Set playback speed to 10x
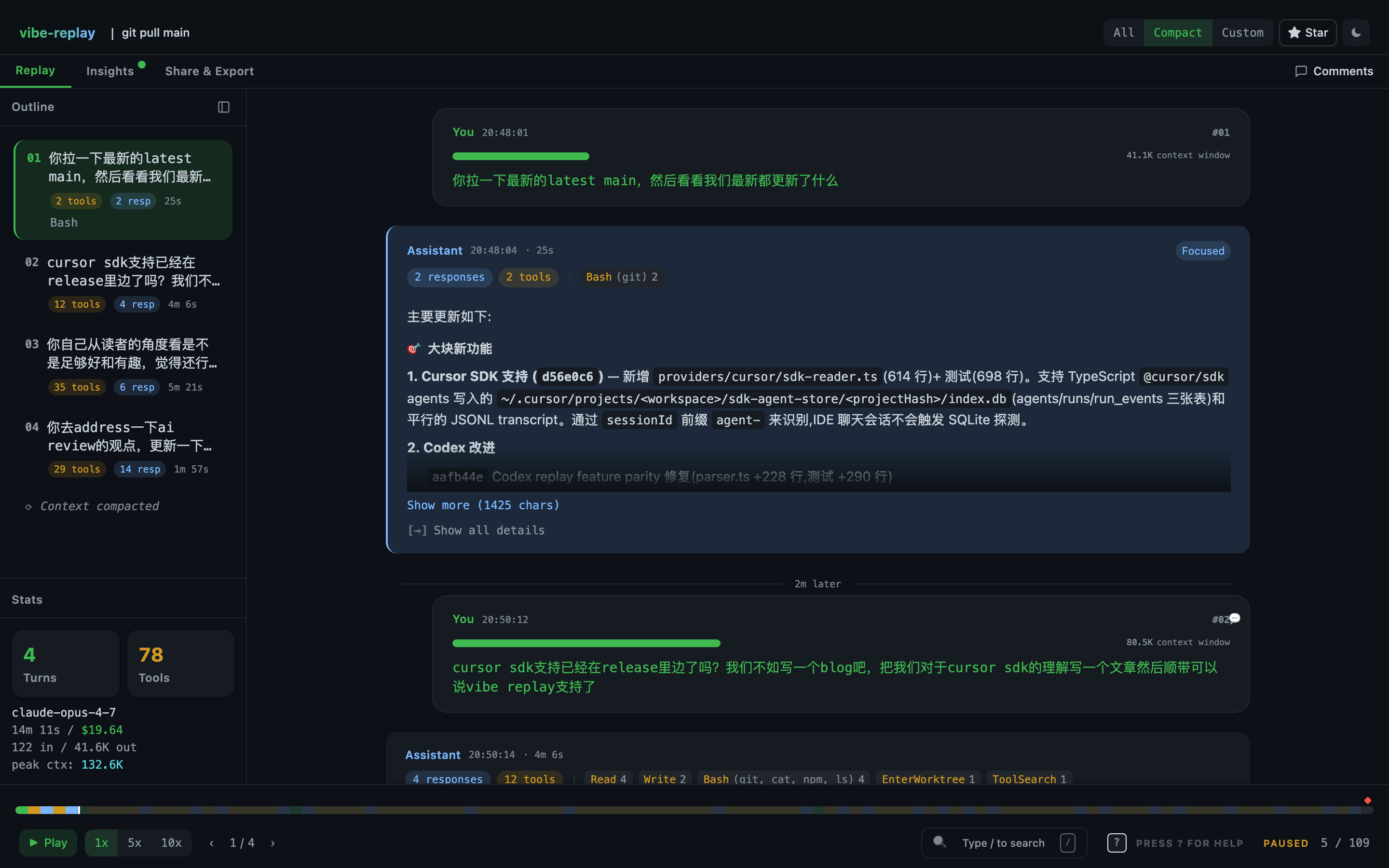The image size is (1389, 868). [171, 843]
